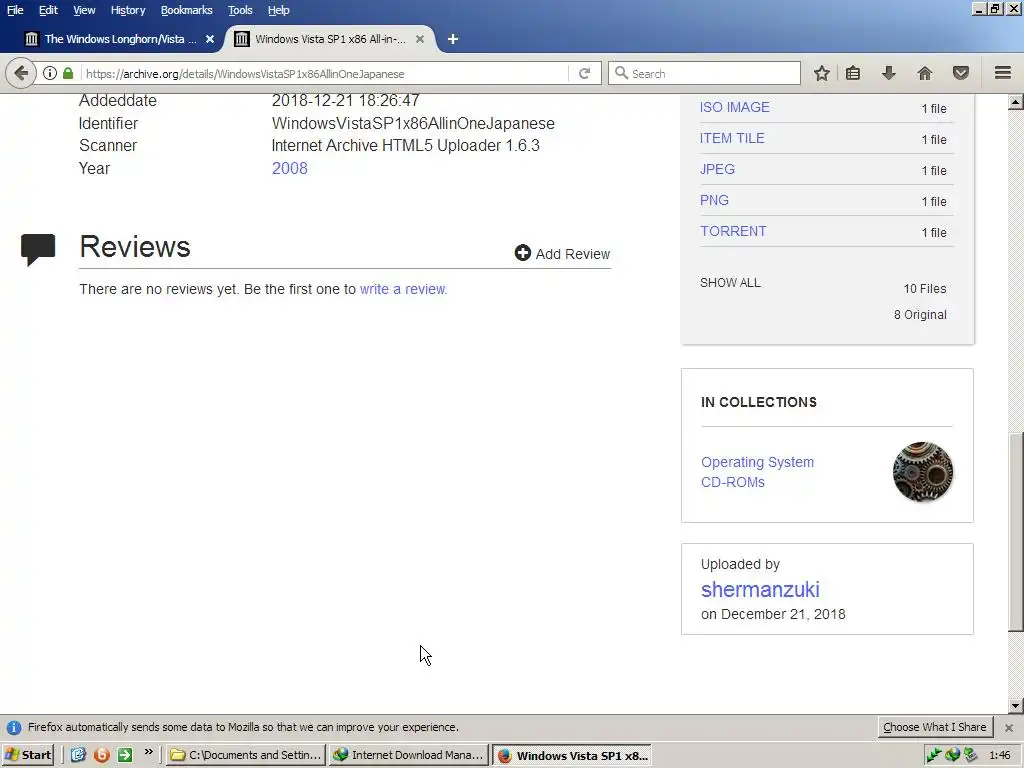Open the View menu
Viewport: 1024px width, 768px height.
84,10
